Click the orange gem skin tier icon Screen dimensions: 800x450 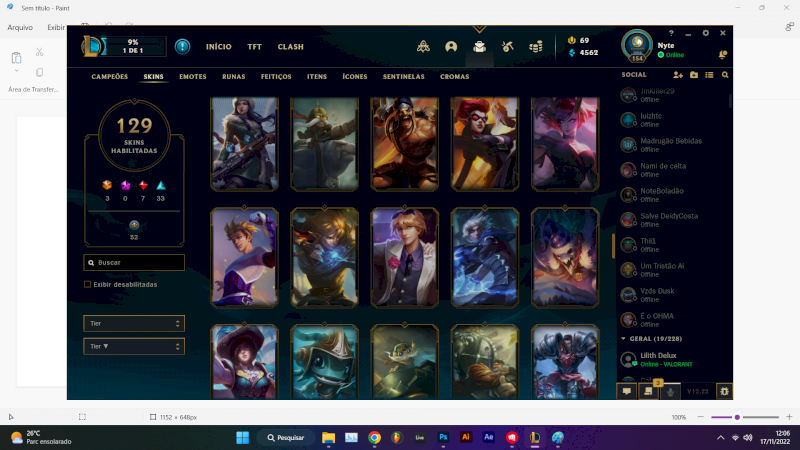point(107,185)
